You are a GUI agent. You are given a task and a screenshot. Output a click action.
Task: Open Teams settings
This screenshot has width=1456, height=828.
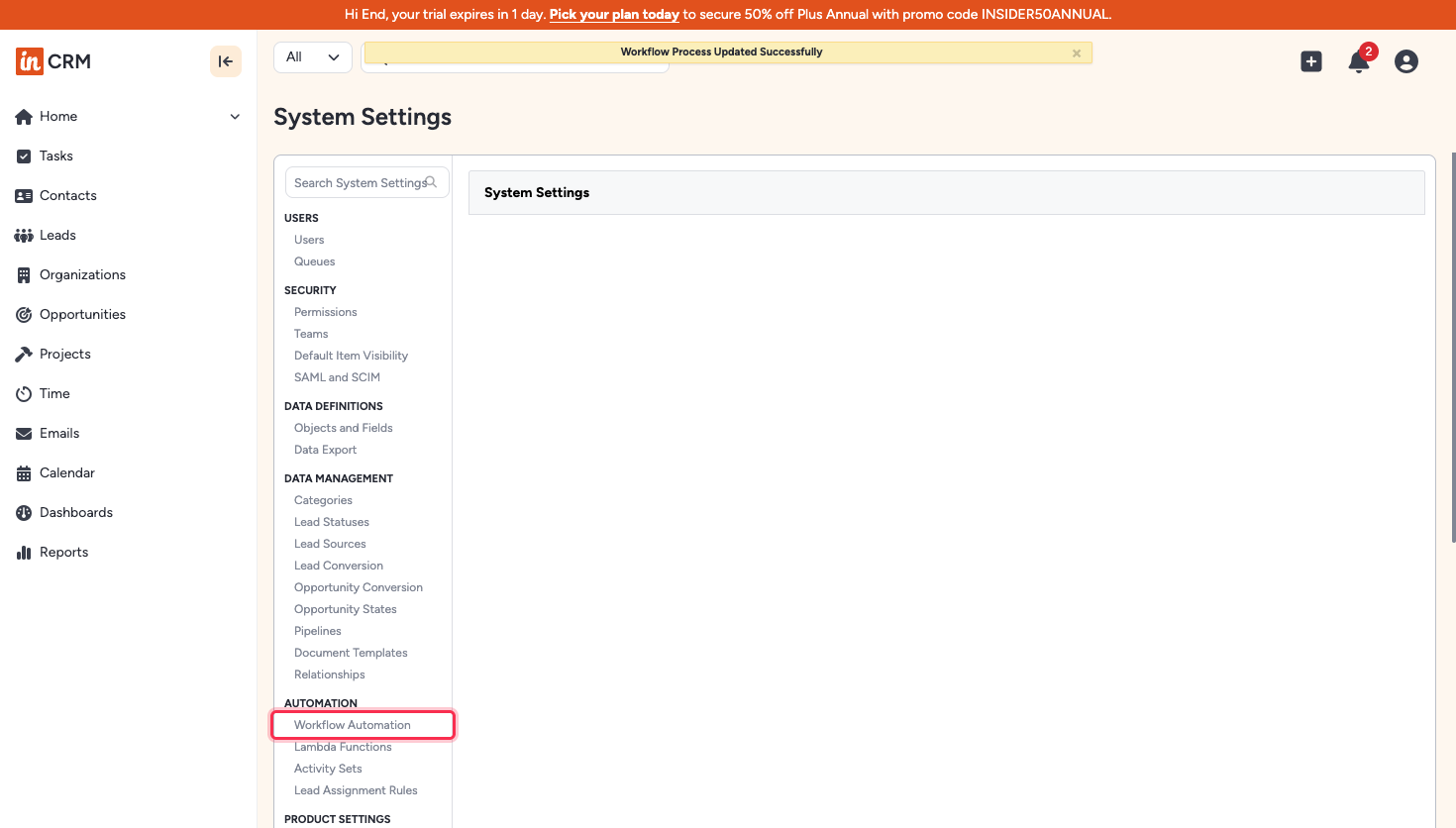(311, 334)
